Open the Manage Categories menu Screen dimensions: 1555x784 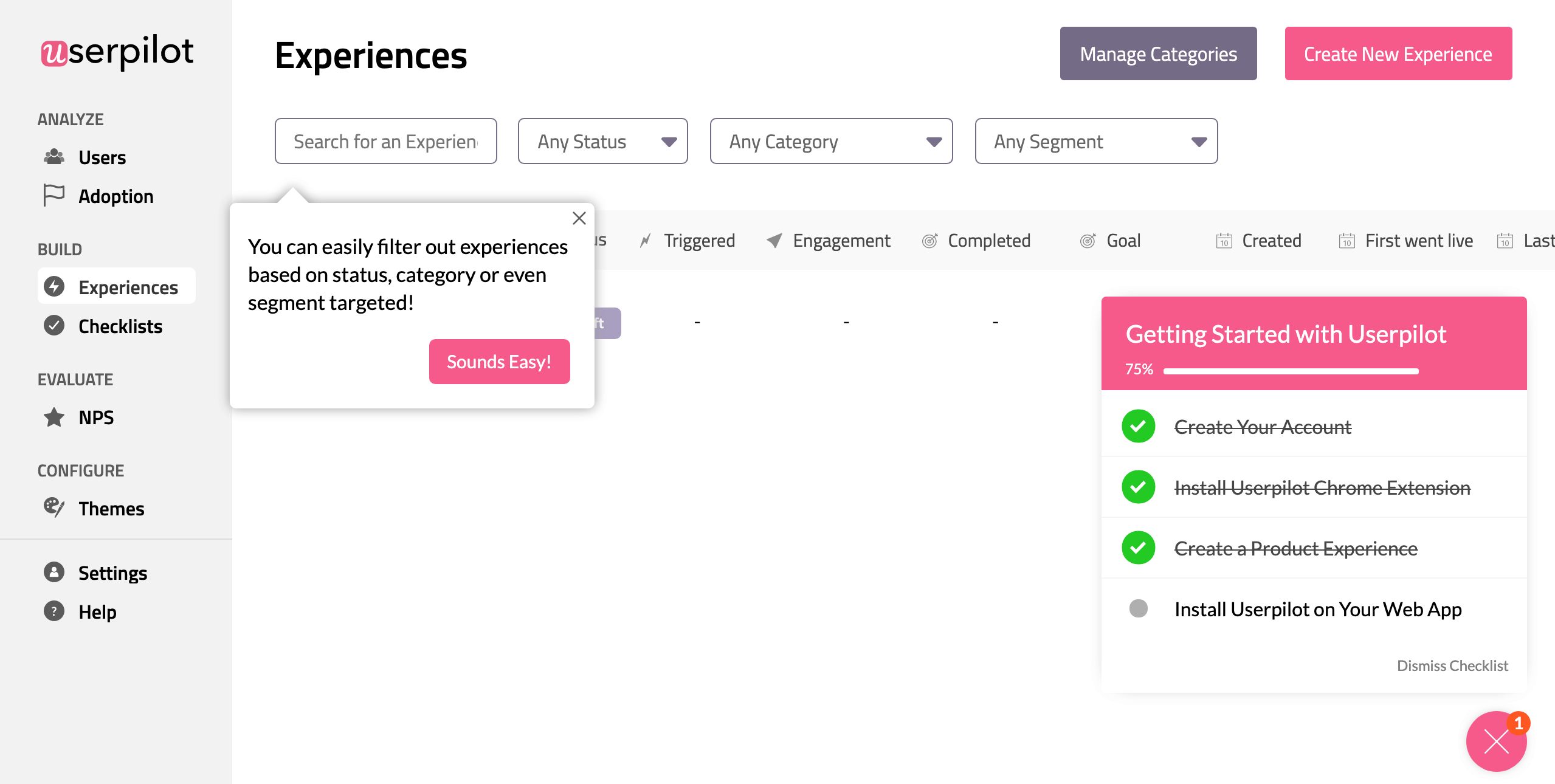coord(1158,54)
